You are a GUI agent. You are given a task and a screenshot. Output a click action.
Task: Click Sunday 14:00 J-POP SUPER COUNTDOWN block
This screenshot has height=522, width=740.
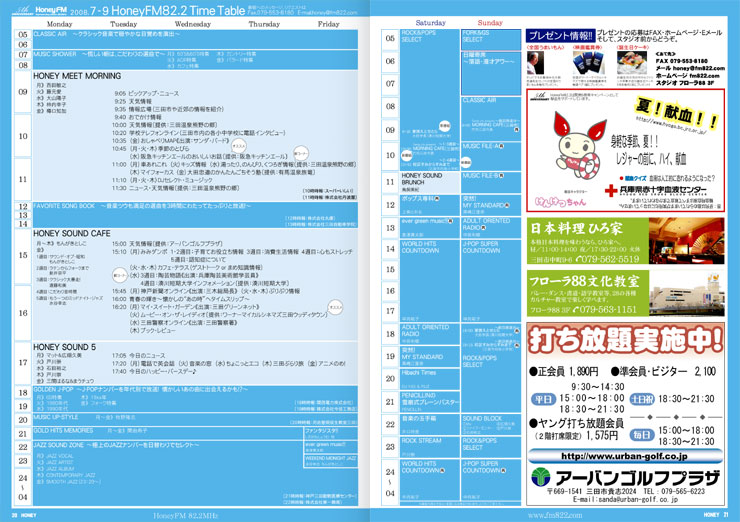pyautogui.click(x=491, y=281)
